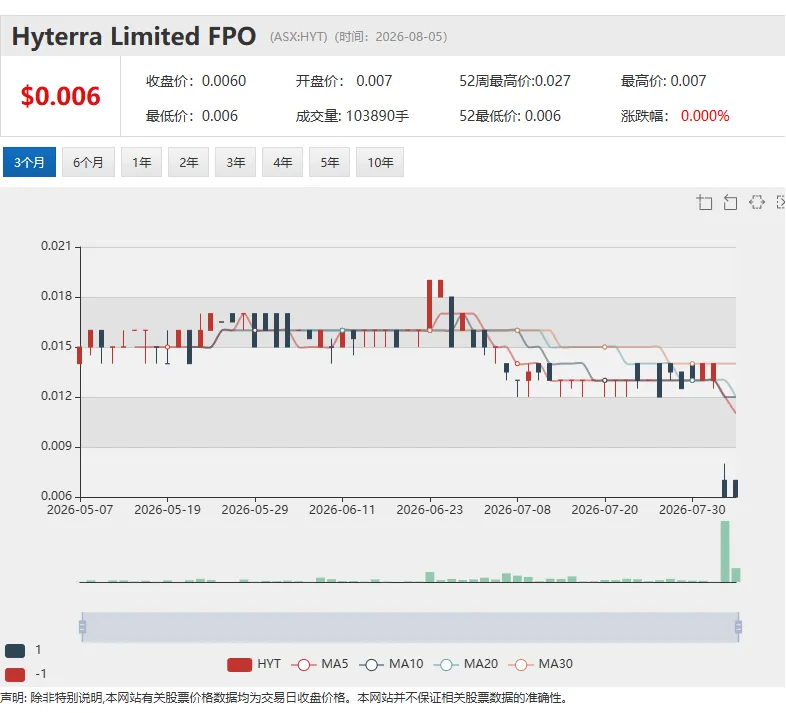Switch chart to 4年 range
This screenshot has height=713, width=786.
pos(283,162)
